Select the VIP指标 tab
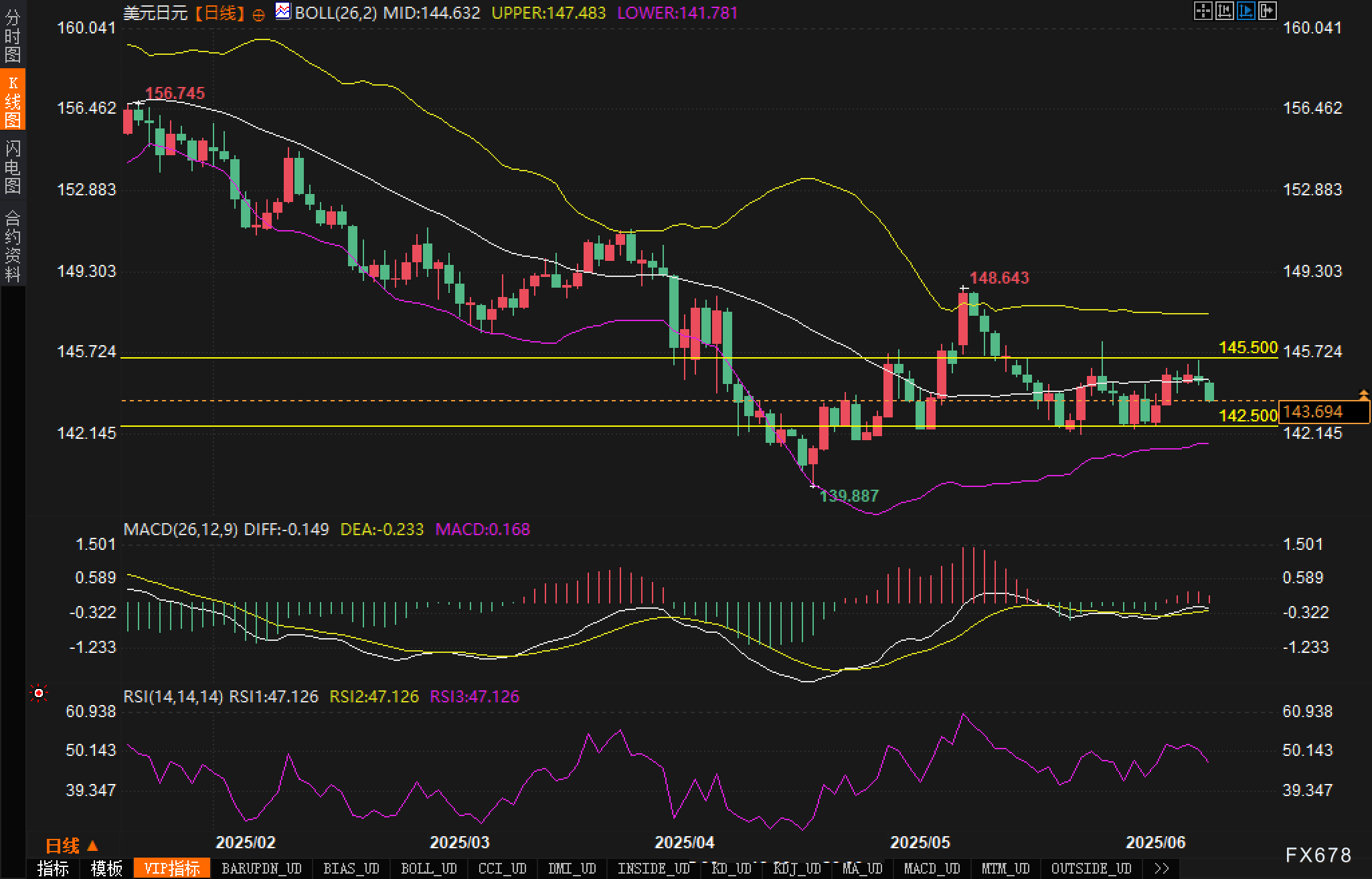1372x879 pixels. point(172,868)
